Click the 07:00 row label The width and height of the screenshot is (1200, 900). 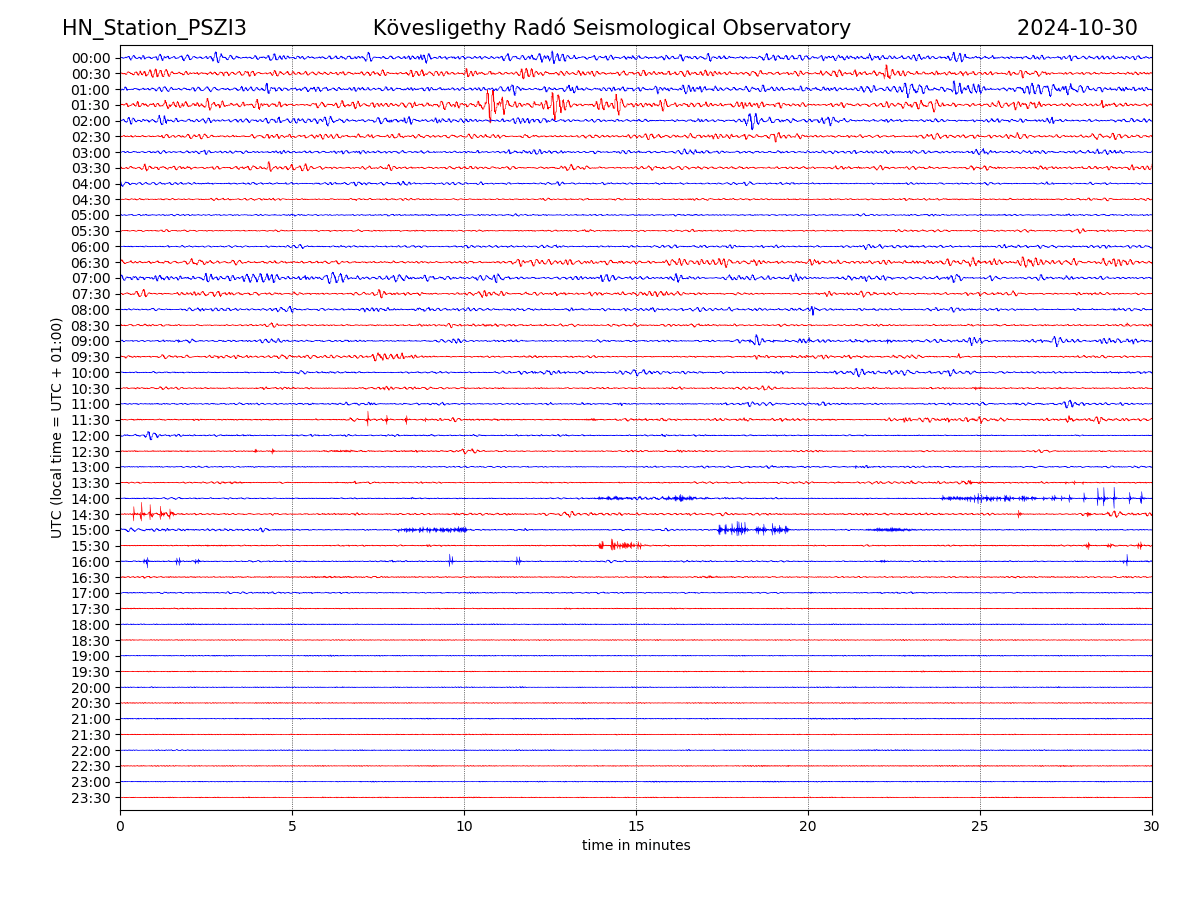pos(91,278)
